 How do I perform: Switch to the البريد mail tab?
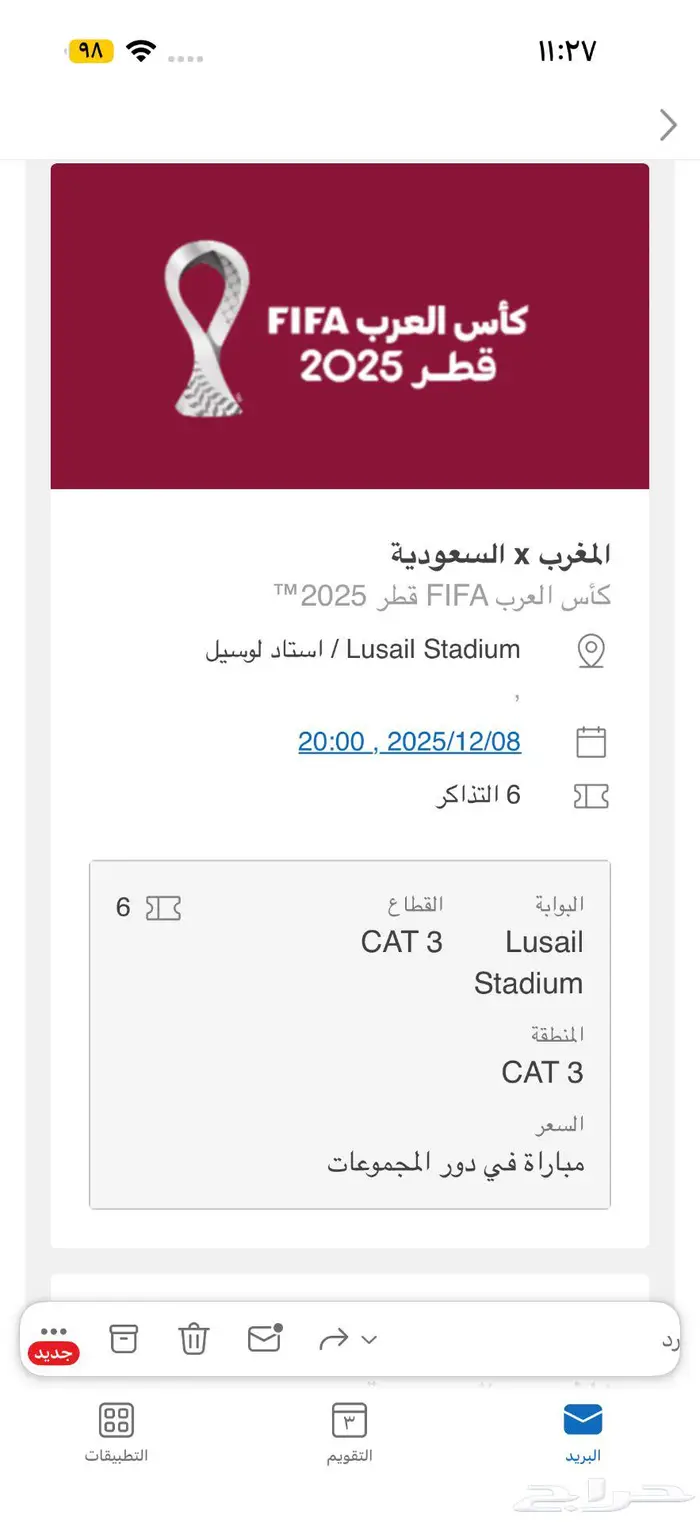[582, 1432]
